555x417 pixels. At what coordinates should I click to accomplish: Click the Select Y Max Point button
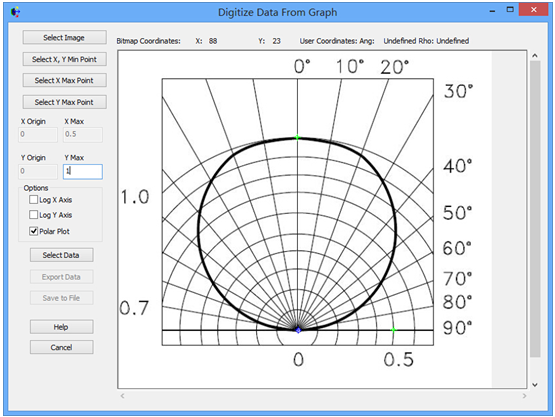click(64, 102)
